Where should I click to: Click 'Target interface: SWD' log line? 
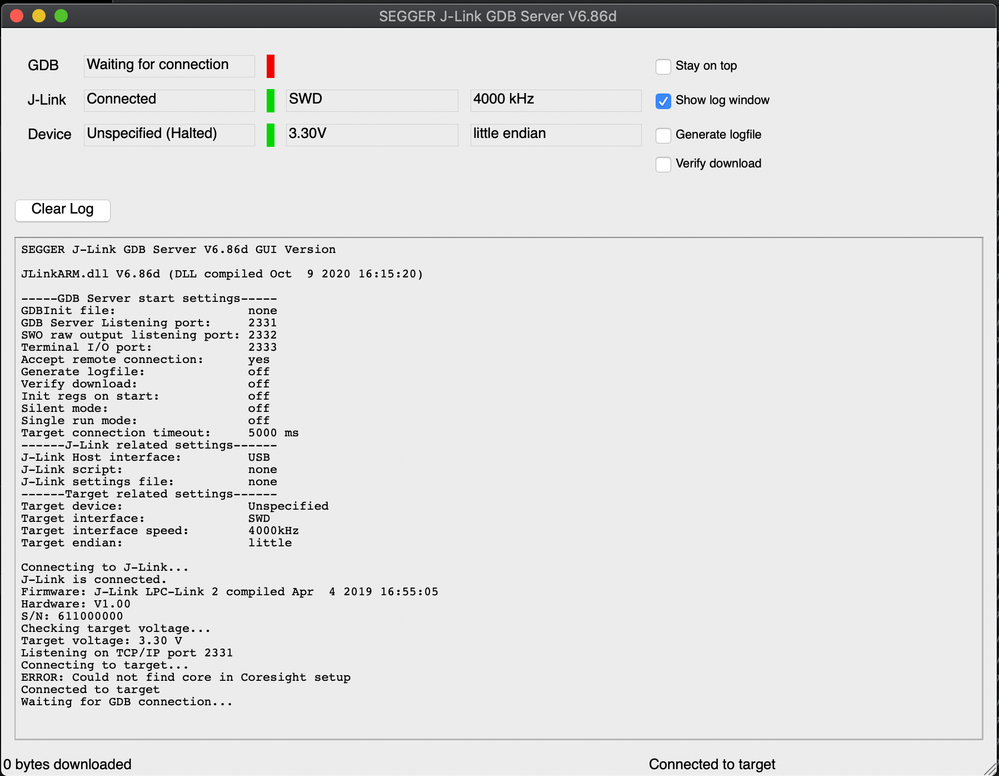pyautogui.click(x=145, y=519)
